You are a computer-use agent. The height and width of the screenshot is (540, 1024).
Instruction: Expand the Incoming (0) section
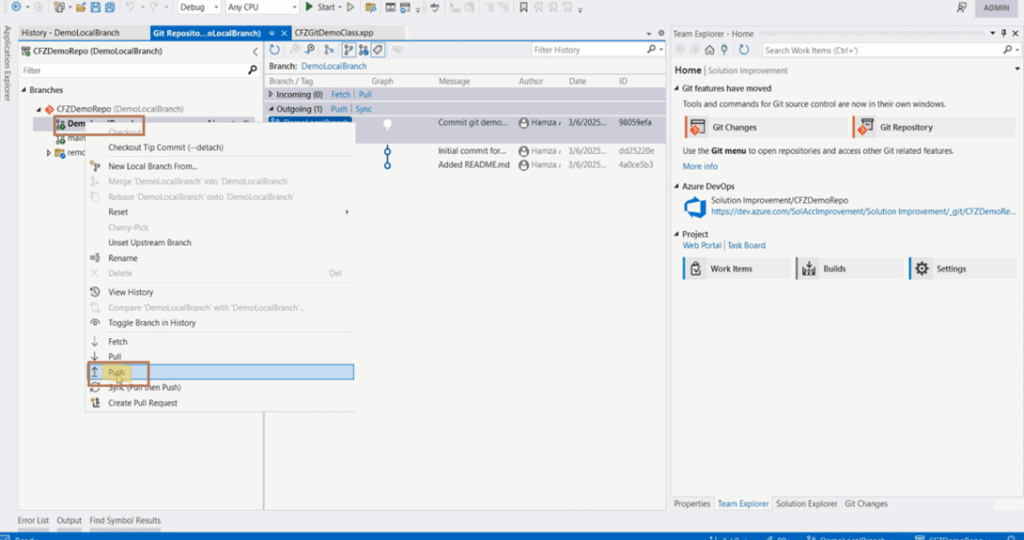pyautogui.click(x=271, y=95)
